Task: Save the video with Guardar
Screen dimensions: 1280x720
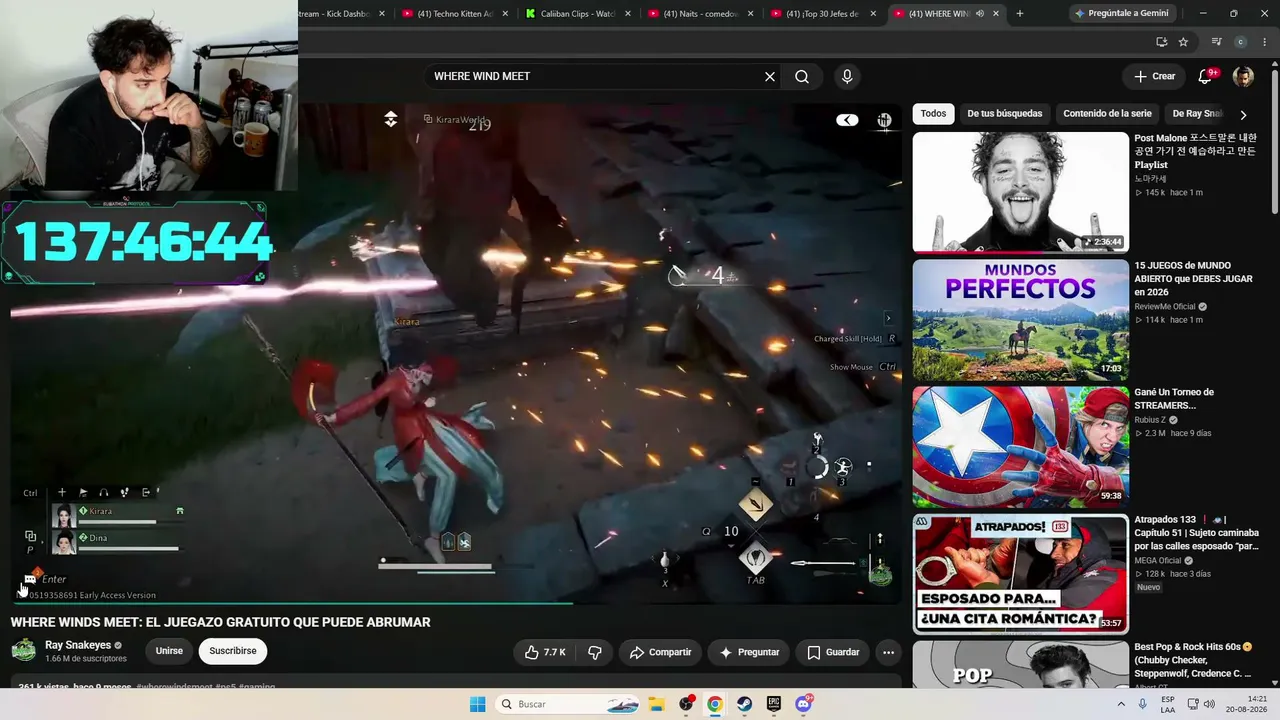Action: 833,652
